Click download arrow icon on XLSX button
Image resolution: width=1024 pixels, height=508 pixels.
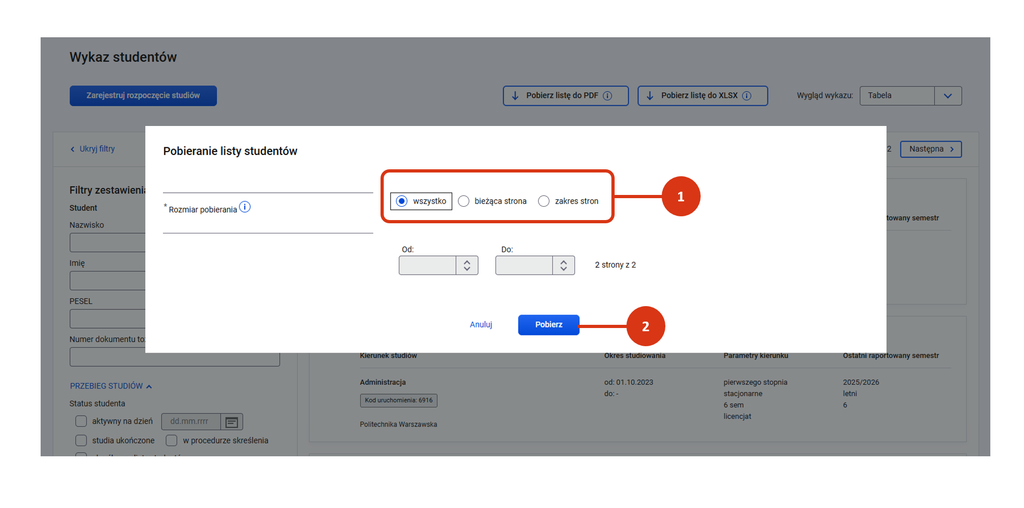[x=649, y=96]
